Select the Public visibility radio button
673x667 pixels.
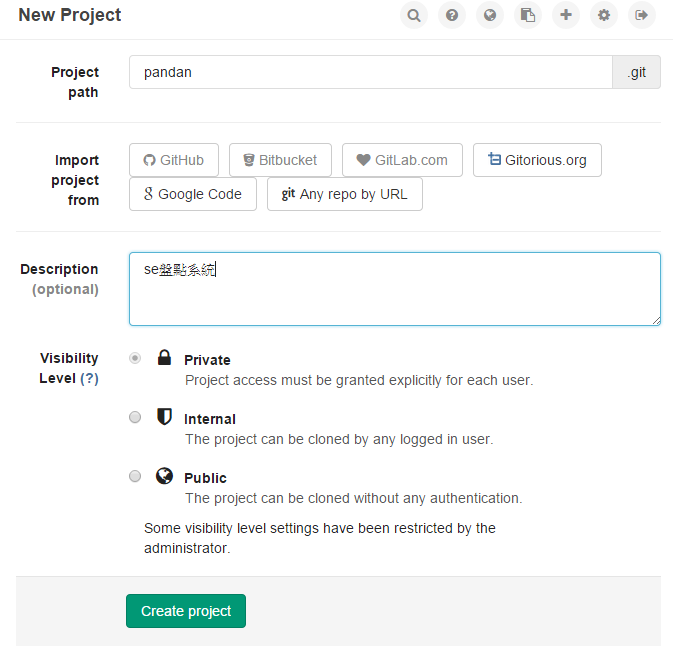[135, 476]
